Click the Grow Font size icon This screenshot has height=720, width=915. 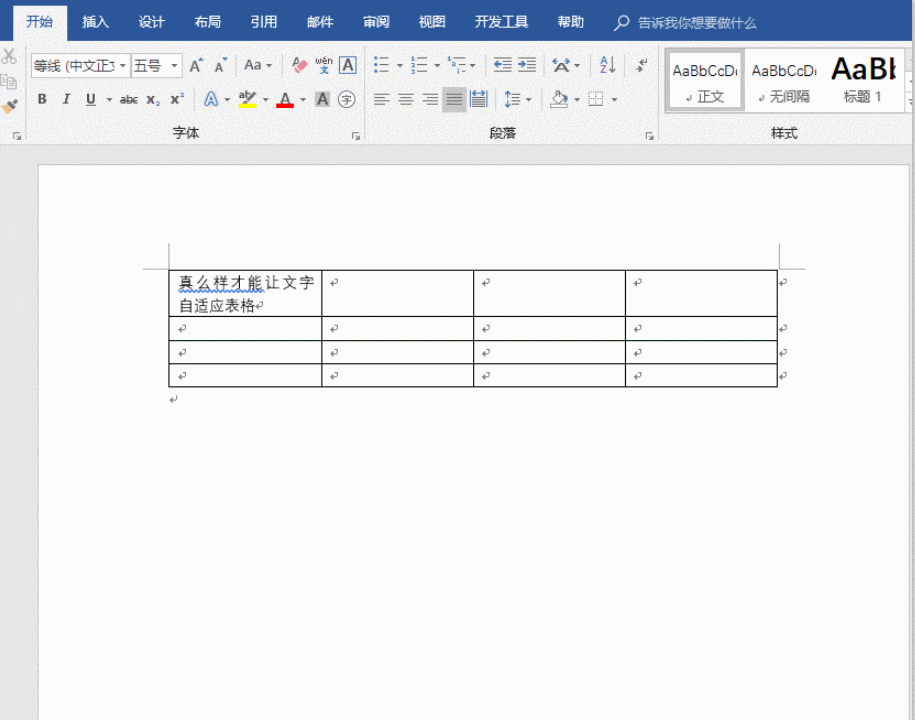coord(196,65)
